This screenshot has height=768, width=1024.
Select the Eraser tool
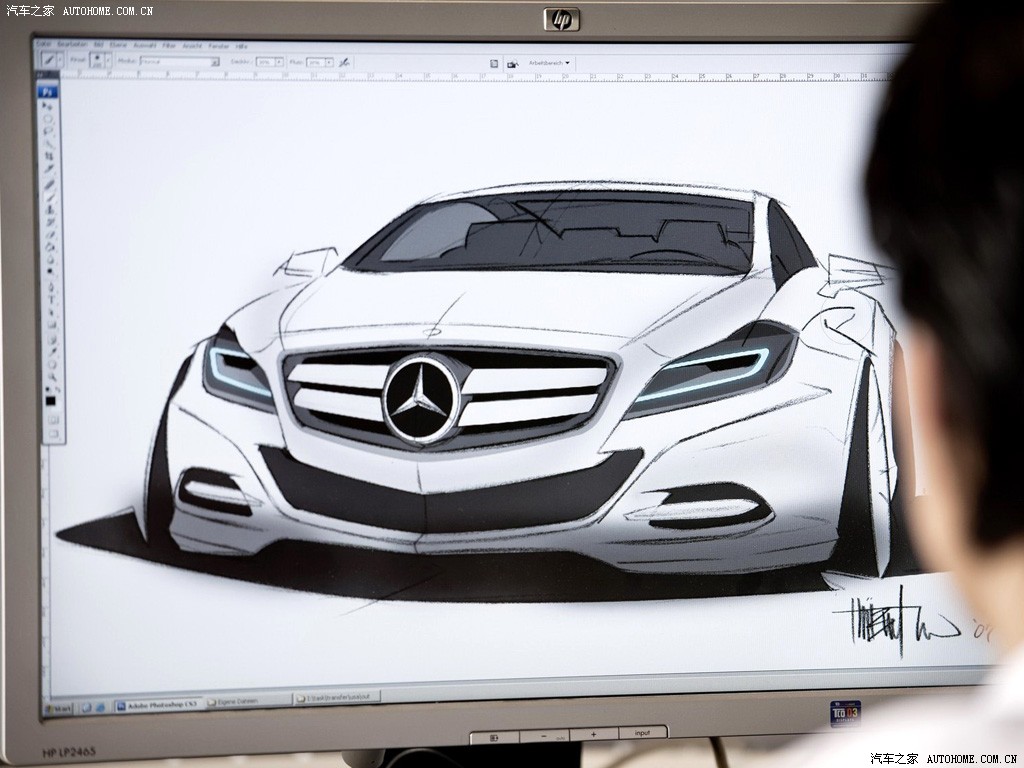(49, 235)
